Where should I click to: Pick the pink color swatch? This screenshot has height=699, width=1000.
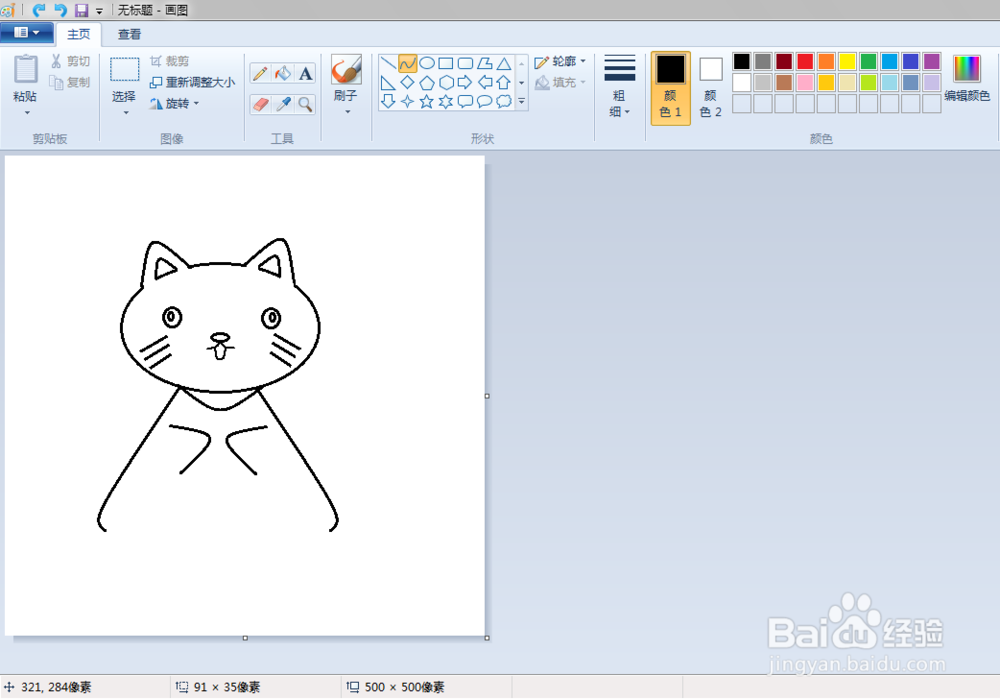[805, 82]
